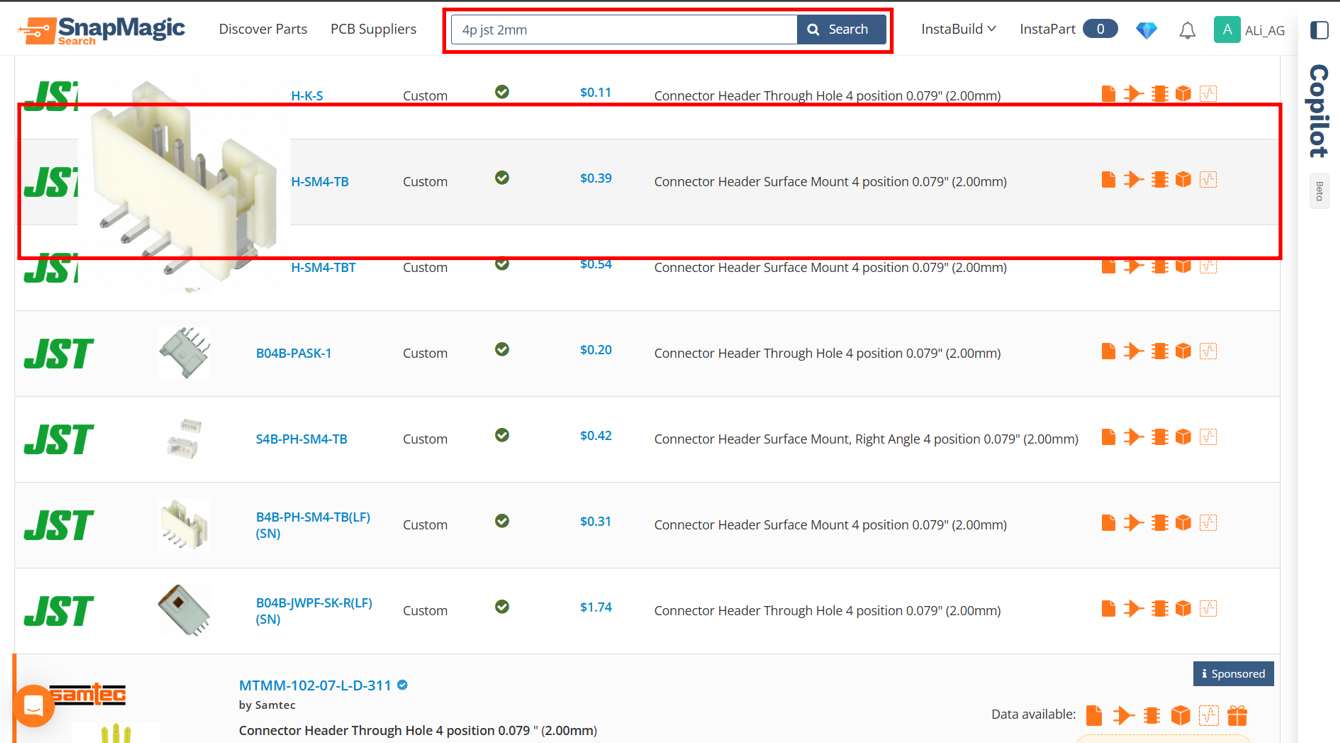Viewport: 1340px width, 743px height.
Task: Click the simulation waveform icon for H-SM4-TB
Action: point(1208,180)
